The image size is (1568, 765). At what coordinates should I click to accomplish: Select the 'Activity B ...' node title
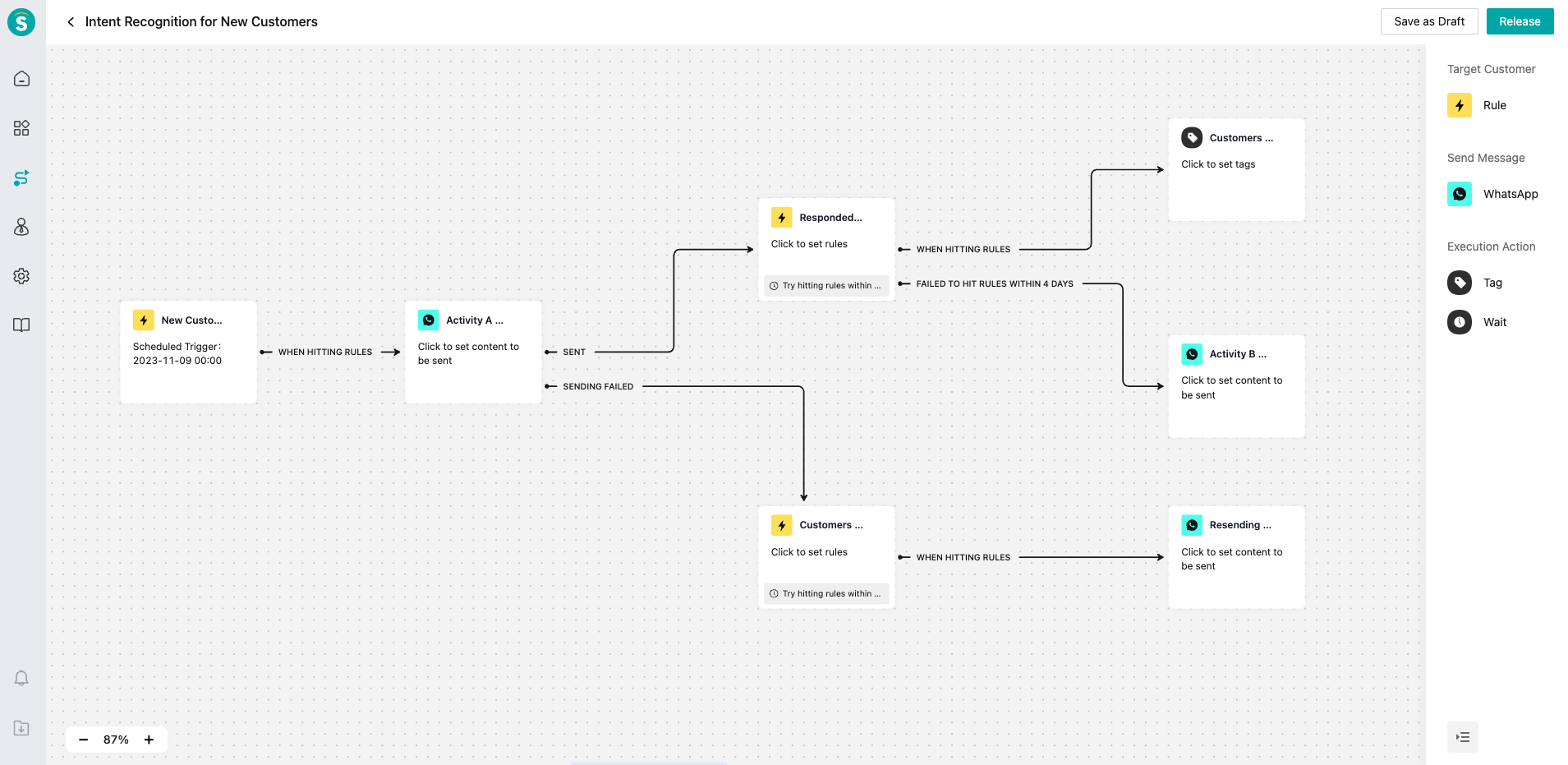coord(1238,354)
